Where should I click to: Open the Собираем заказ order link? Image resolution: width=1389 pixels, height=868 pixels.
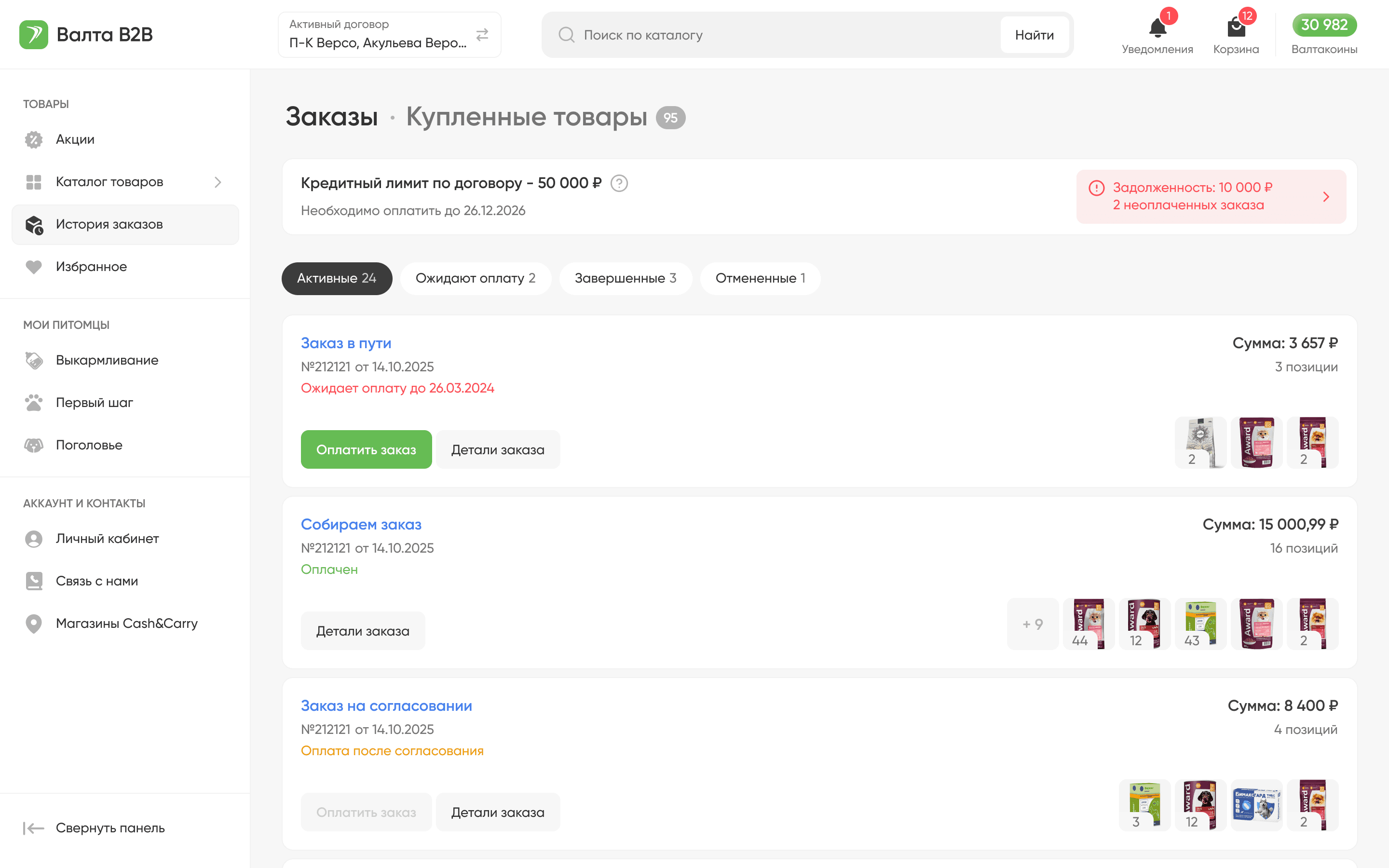pyautogui.click(x=361, y=524)
